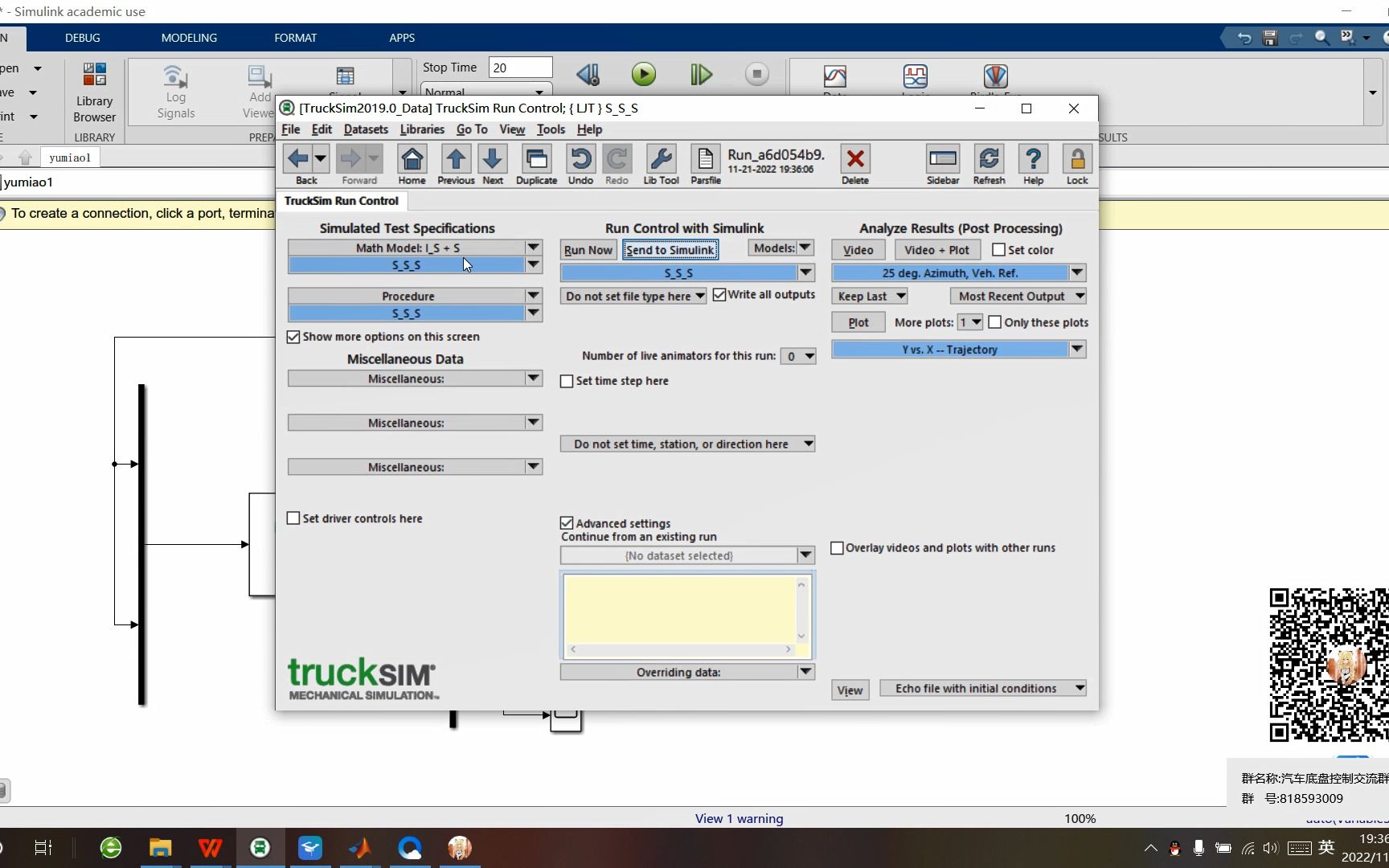Open Do not set file type here dropdown
The image size is (1389, 868).
[x=633, y=297]
